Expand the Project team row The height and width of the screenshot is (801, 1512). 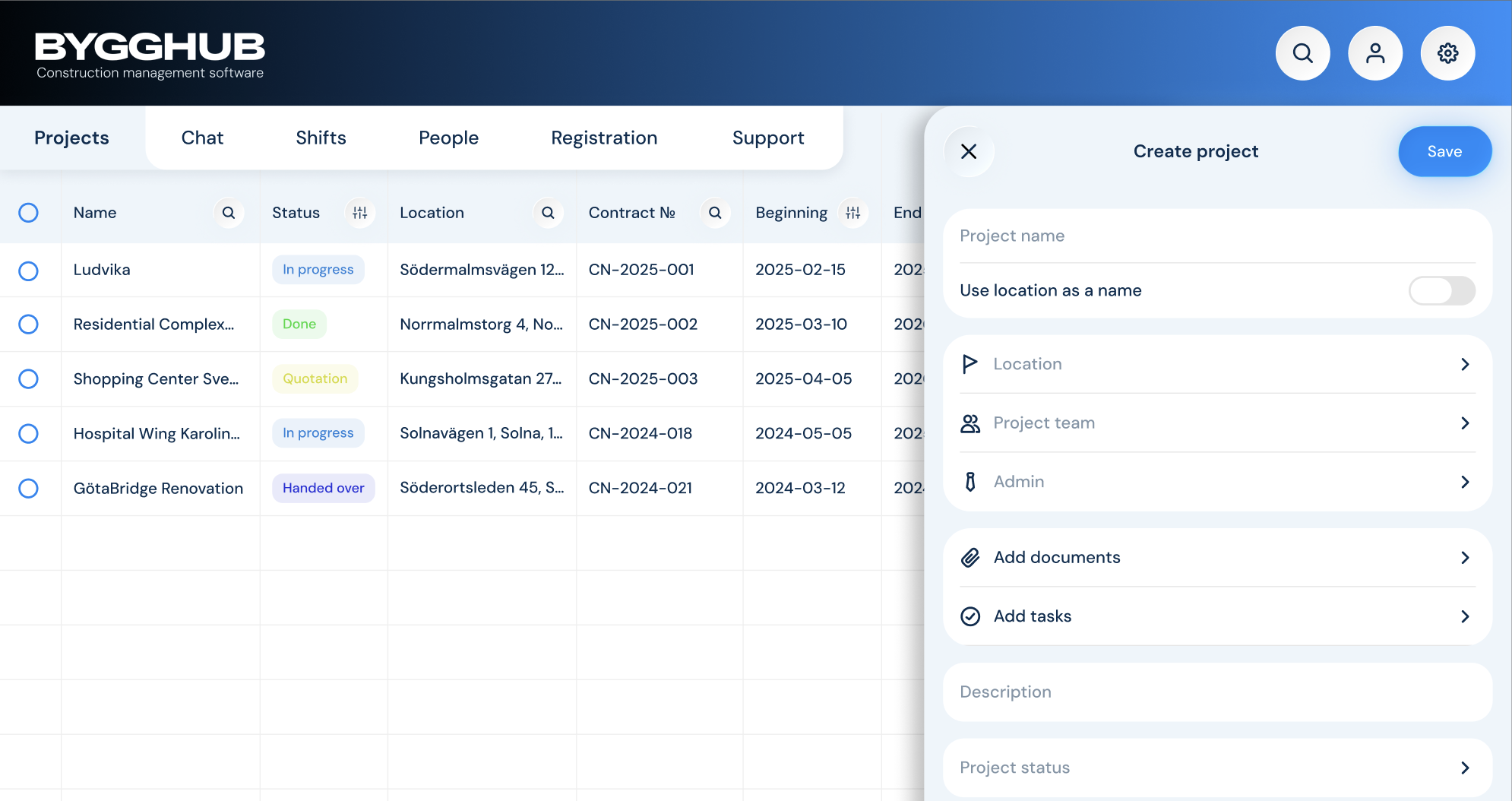point(1217,423)
